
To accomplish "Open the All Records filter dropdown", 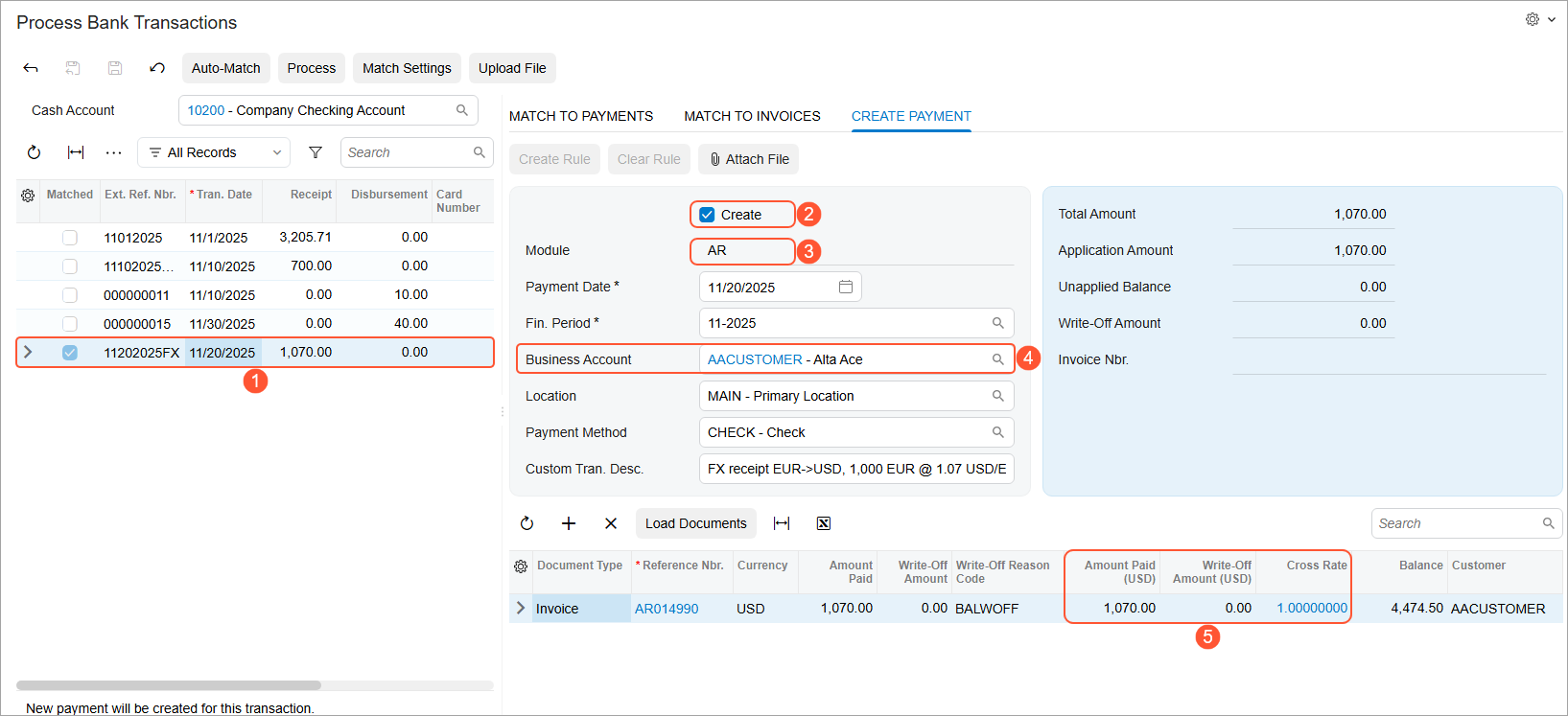I will click(x=214, y=152).
